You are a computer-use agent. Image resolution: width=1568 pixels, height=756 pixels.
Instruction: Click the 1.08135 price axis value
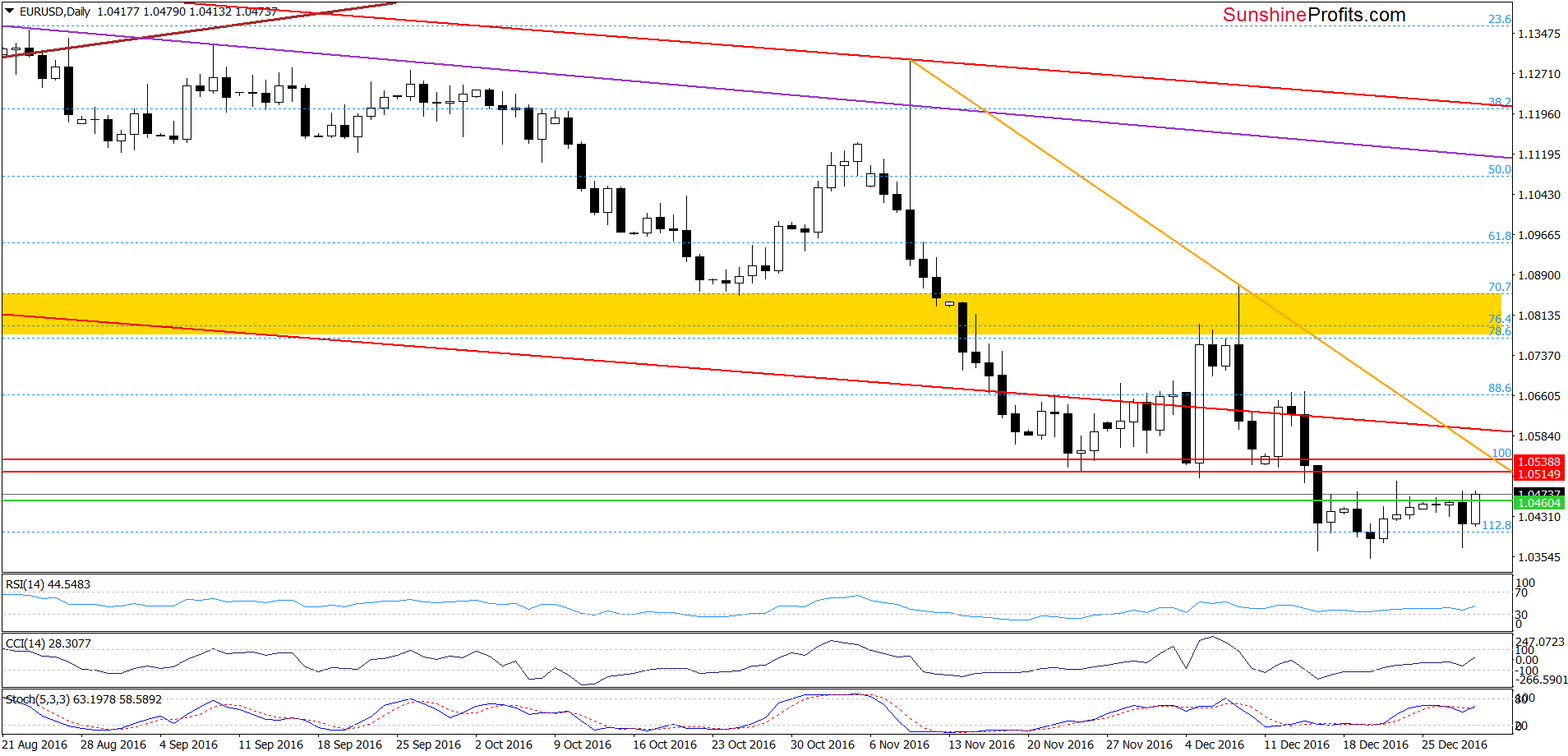click(x=1539, y=316)
